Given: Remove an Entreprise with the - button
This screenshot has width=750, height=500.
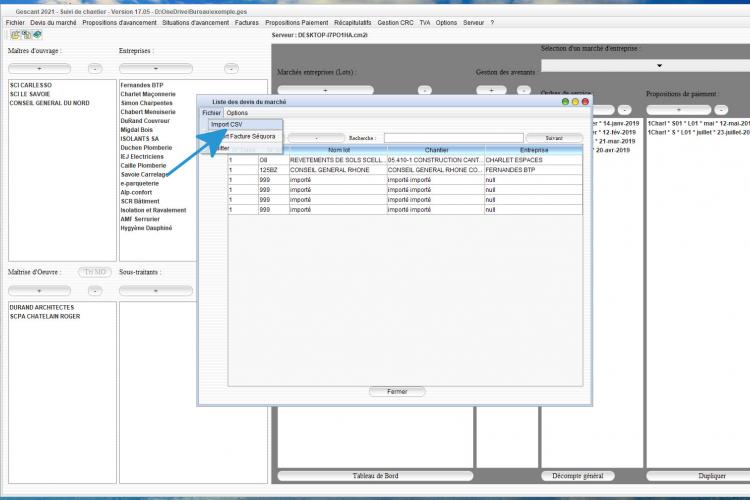Looking at the screenshot, I should pos(232,69).
